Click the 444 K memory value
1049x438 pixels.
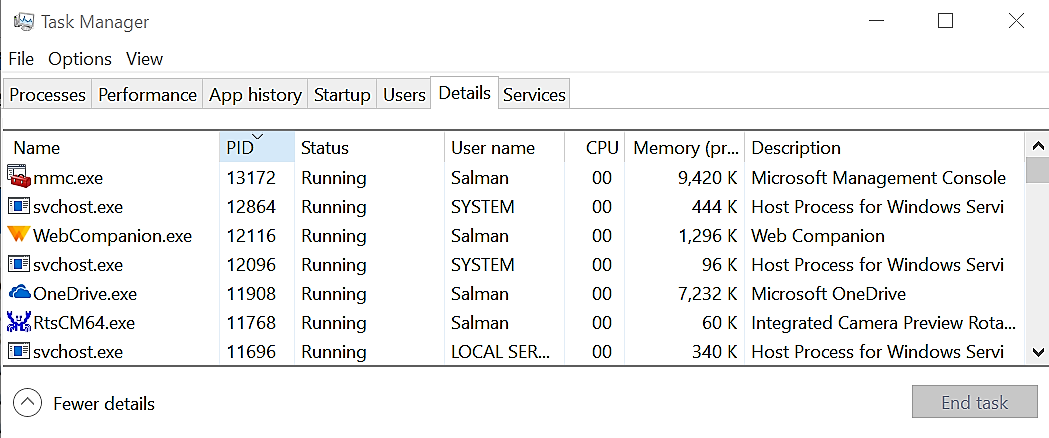(x=714, y=207)
